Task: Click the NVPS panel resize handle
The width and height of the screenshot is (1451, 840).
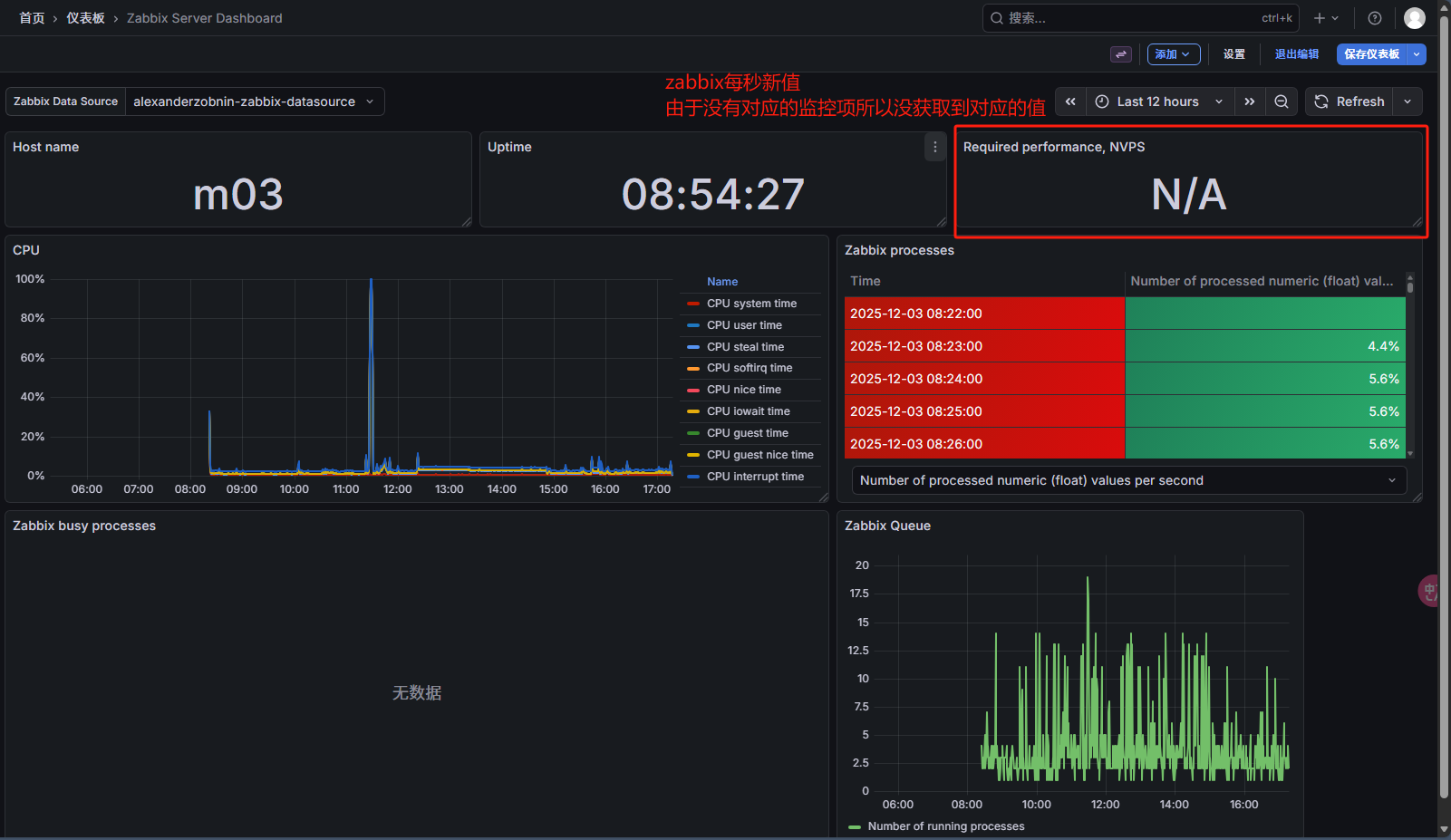Action: click(1417, 222)
